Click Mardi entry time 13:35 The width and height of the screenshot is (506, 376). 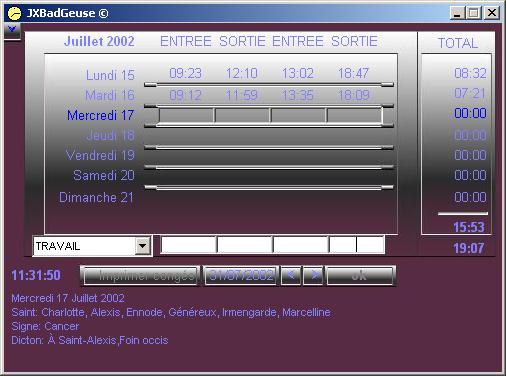(x=298, y=95)
